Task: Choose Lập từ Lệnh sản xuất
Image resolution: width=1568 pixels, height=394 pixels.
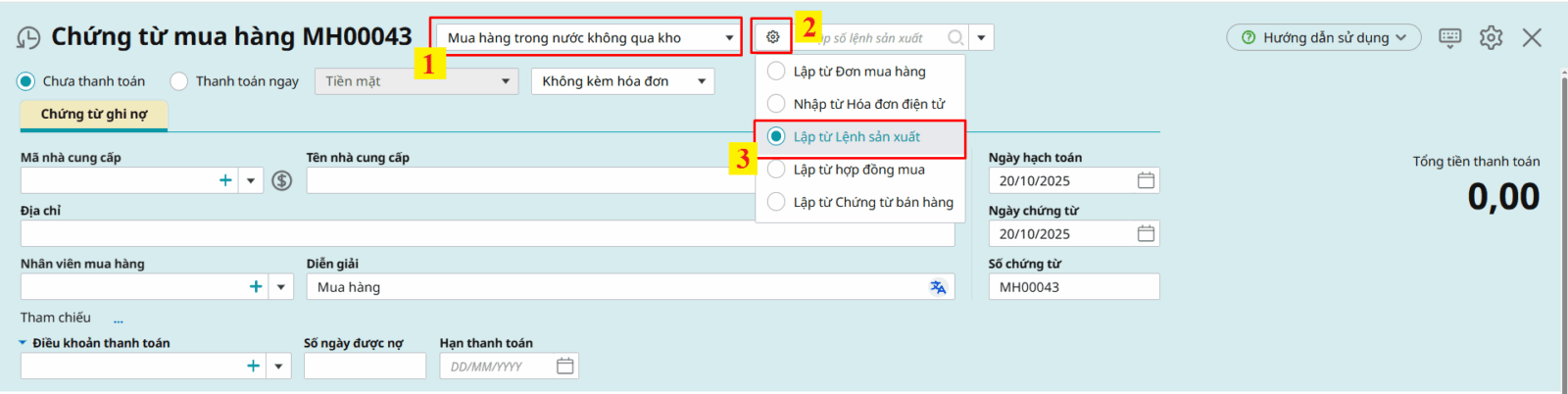Action: pyautogui.click(x=859, y=137)
